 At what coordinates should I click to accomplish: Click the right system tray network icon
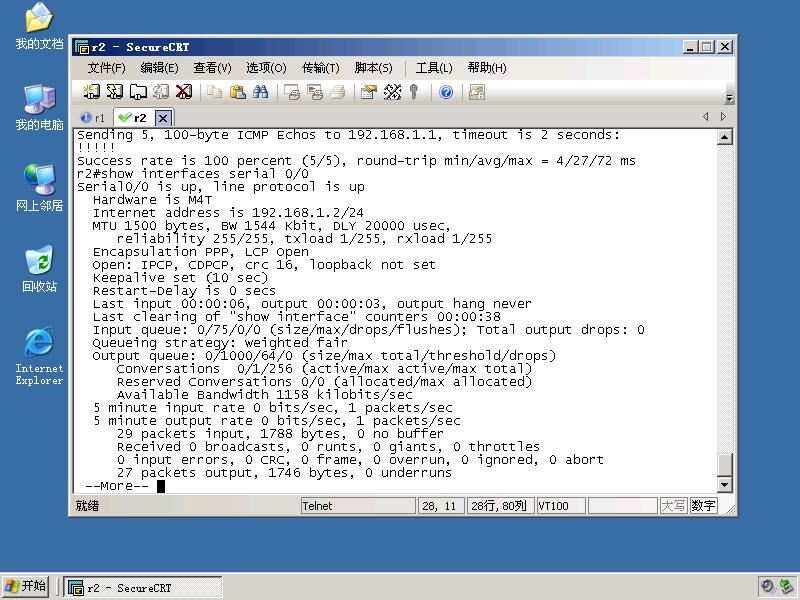point(788,587)
